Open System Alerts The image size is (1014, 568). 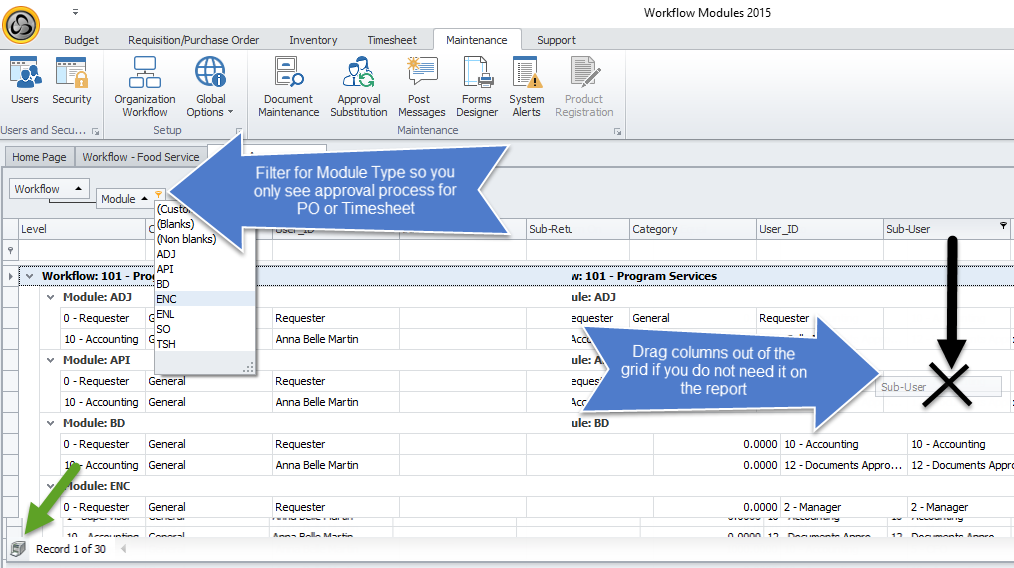click(526, 87)
